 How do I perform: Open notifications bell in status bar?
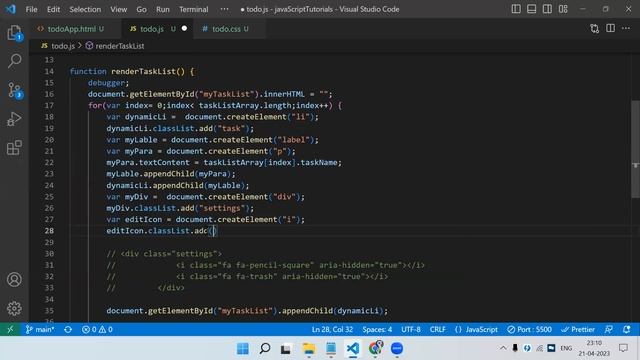click(627, 329)
